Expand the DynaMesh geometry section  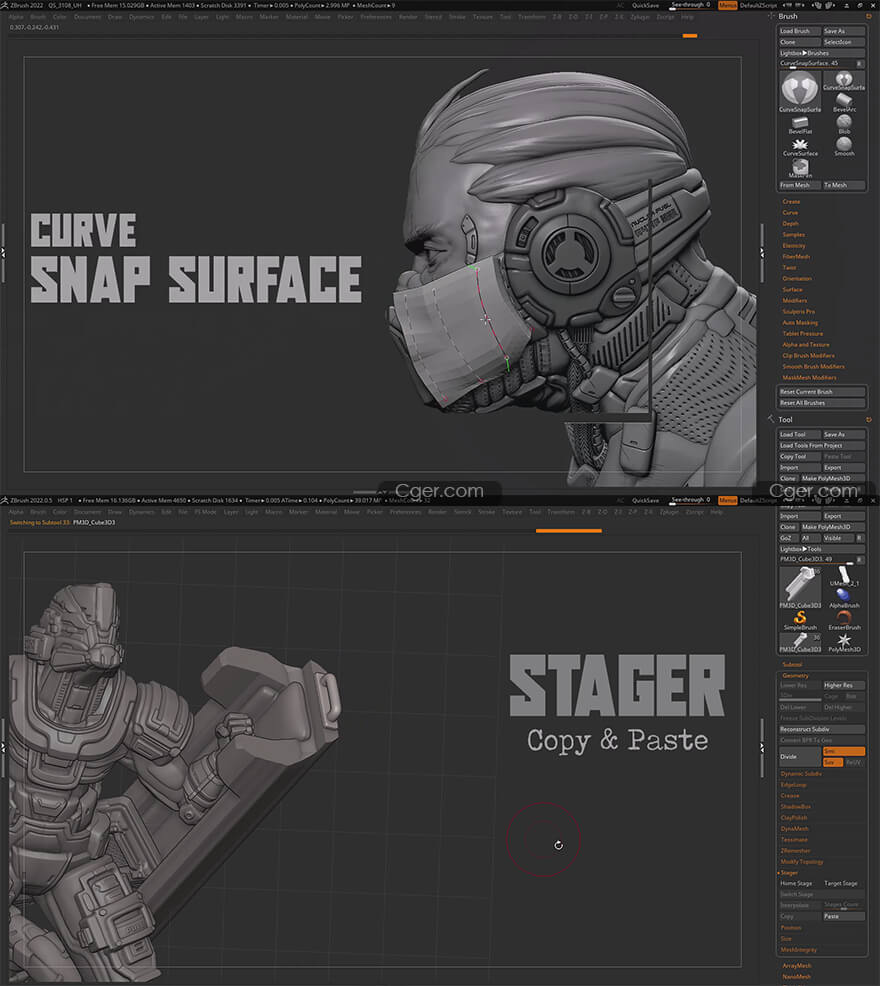794,828
